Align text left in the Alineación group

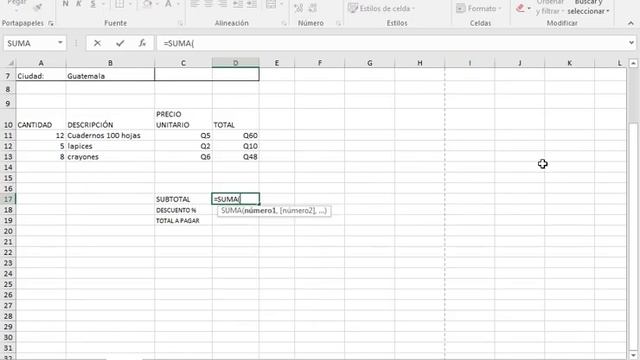point(195,4)
